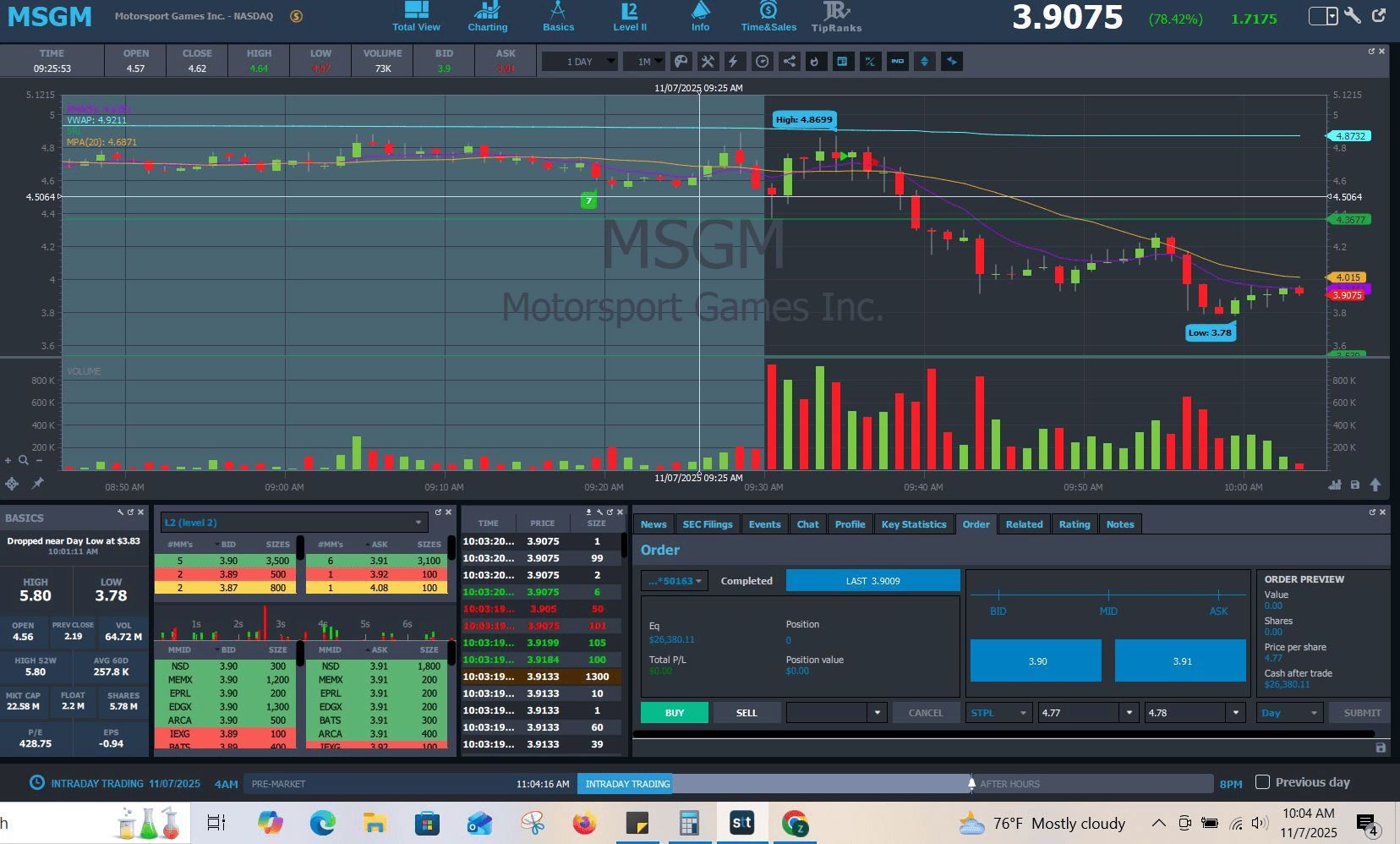
Task: Open chart color palette settings
Action: pos(681,61)
